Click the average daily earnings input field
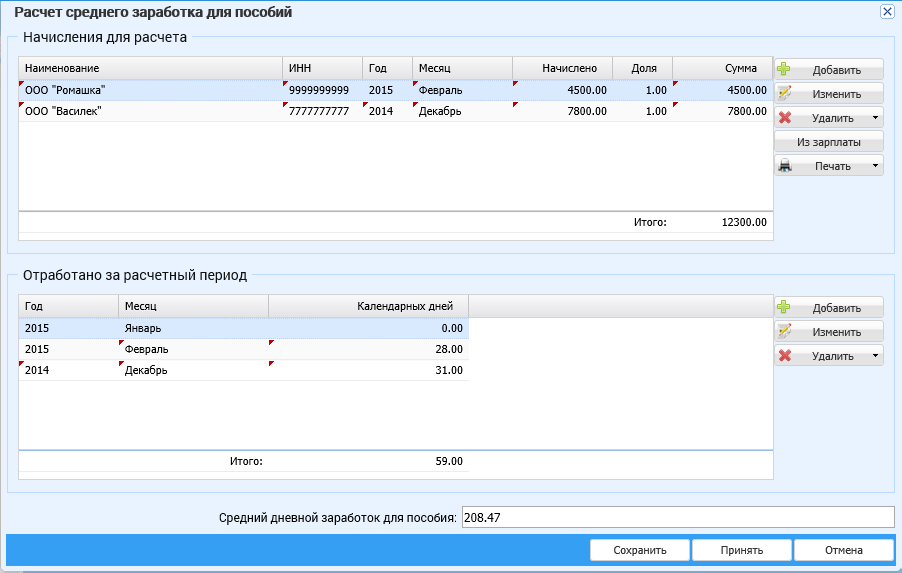This screenshot has width=902, height=573. coord(678,517)
